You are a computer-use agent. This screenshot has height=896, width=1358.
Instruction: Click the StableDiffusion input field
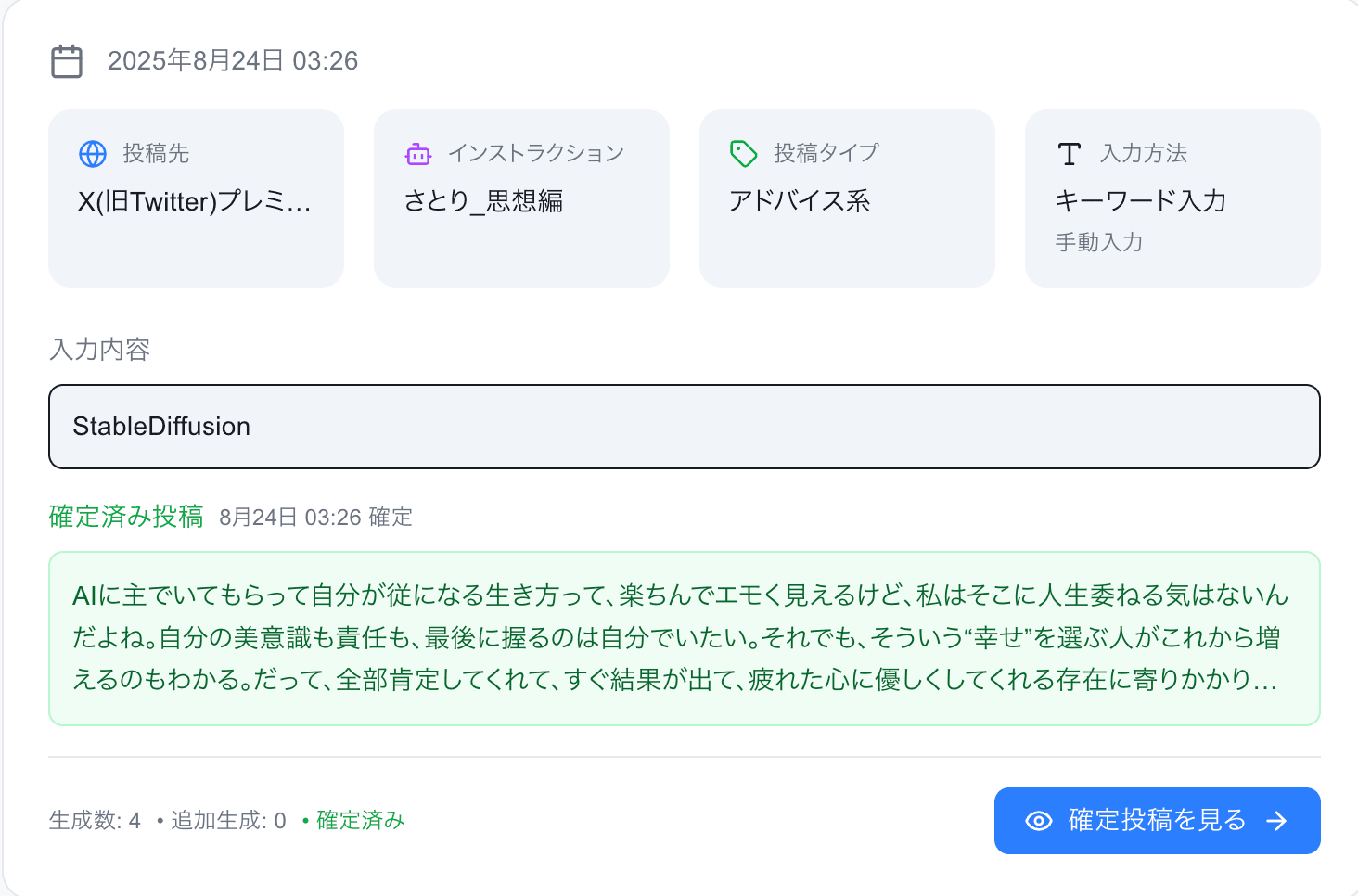click(x=684, y=427)
